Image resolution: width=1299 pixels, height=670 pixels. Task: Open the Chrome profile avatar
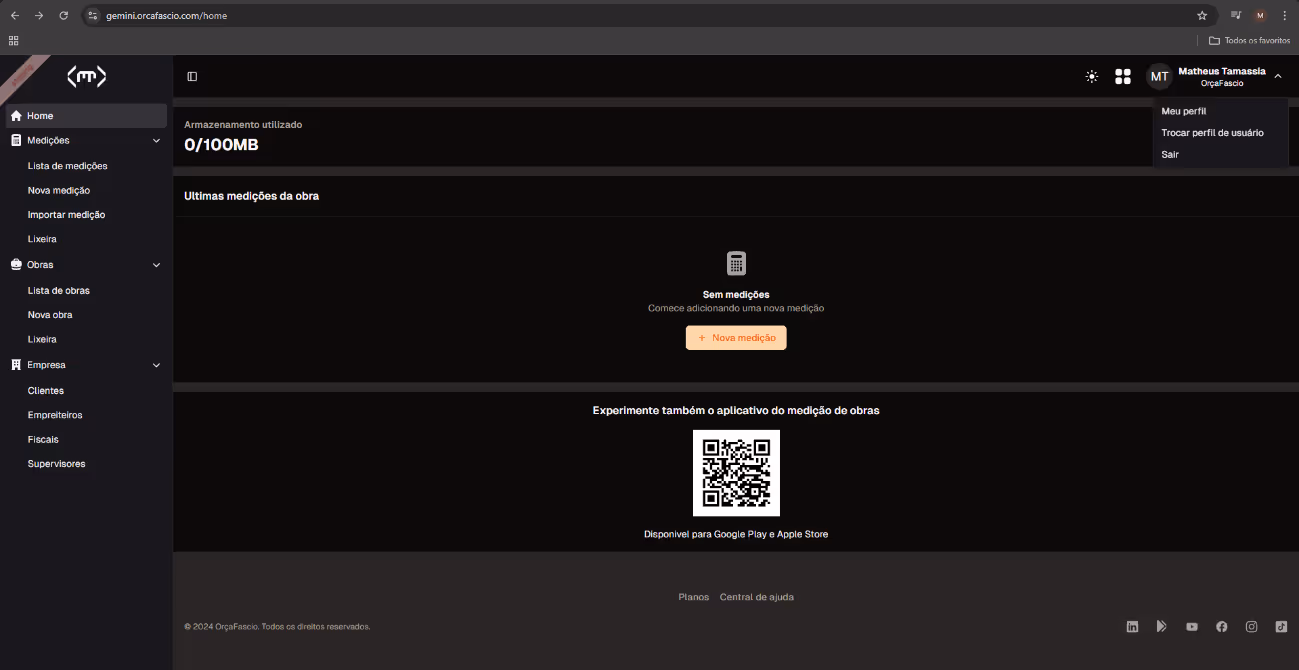pos(1260,16)
